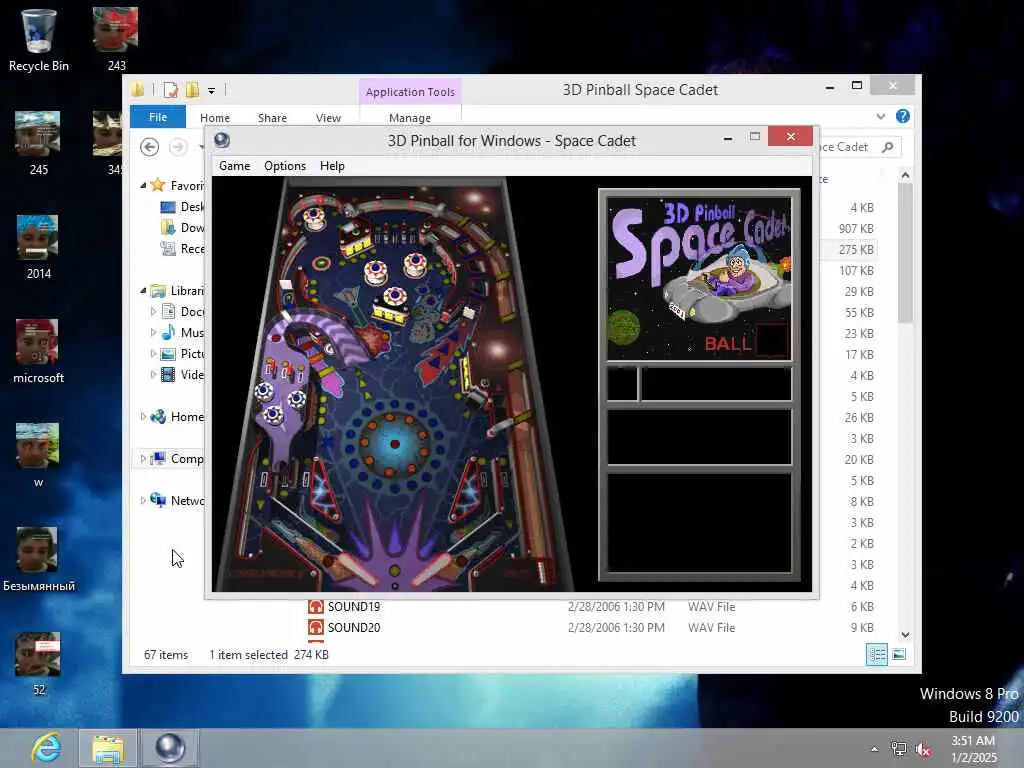Click the Explorer scrollbar up arrow
1024x768 pixels.
coord(905,174)
